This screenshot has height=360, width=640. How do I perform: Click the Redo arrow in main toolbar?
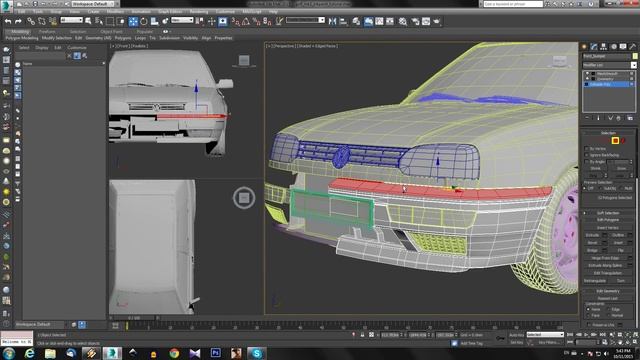18,21
